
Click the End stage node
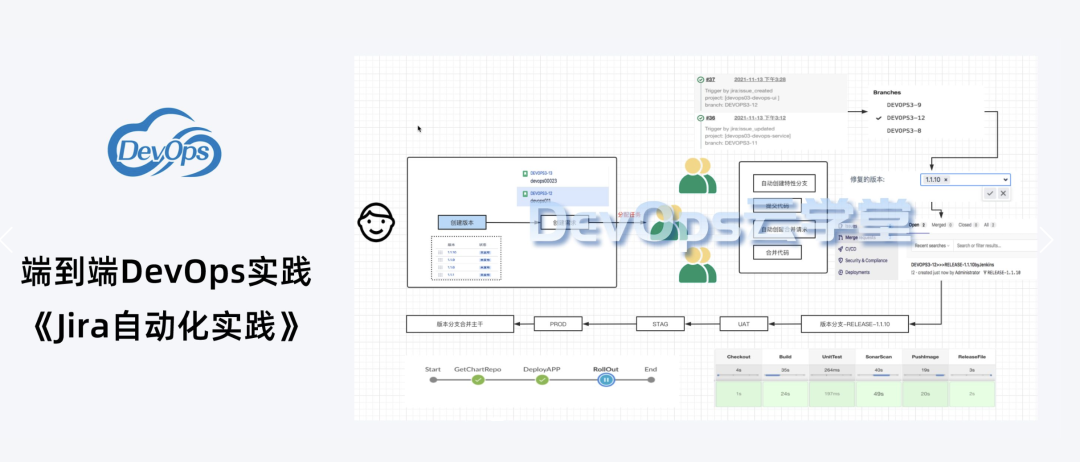coord(651,379)
